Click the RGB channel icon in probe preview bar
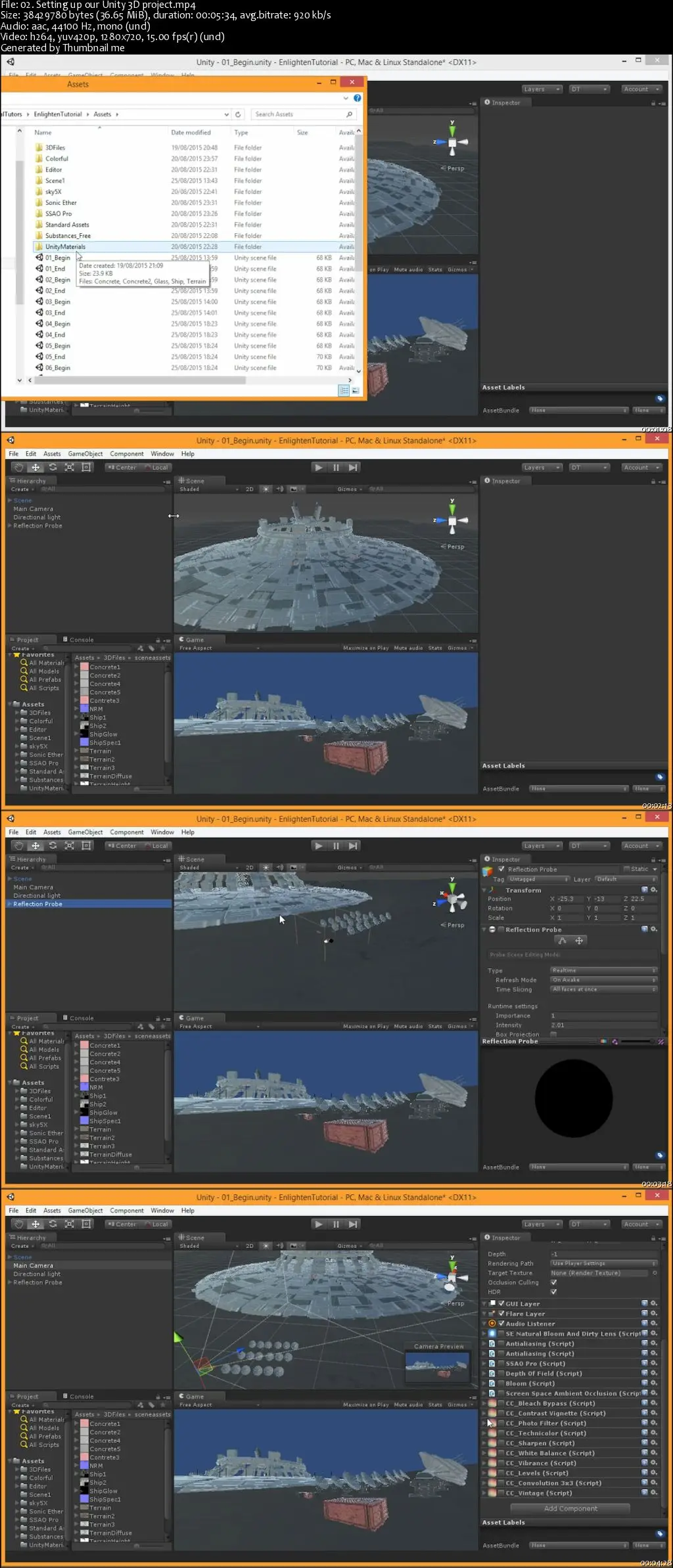Viewport: 673px width, 1568px height. tap(603, 1041)
